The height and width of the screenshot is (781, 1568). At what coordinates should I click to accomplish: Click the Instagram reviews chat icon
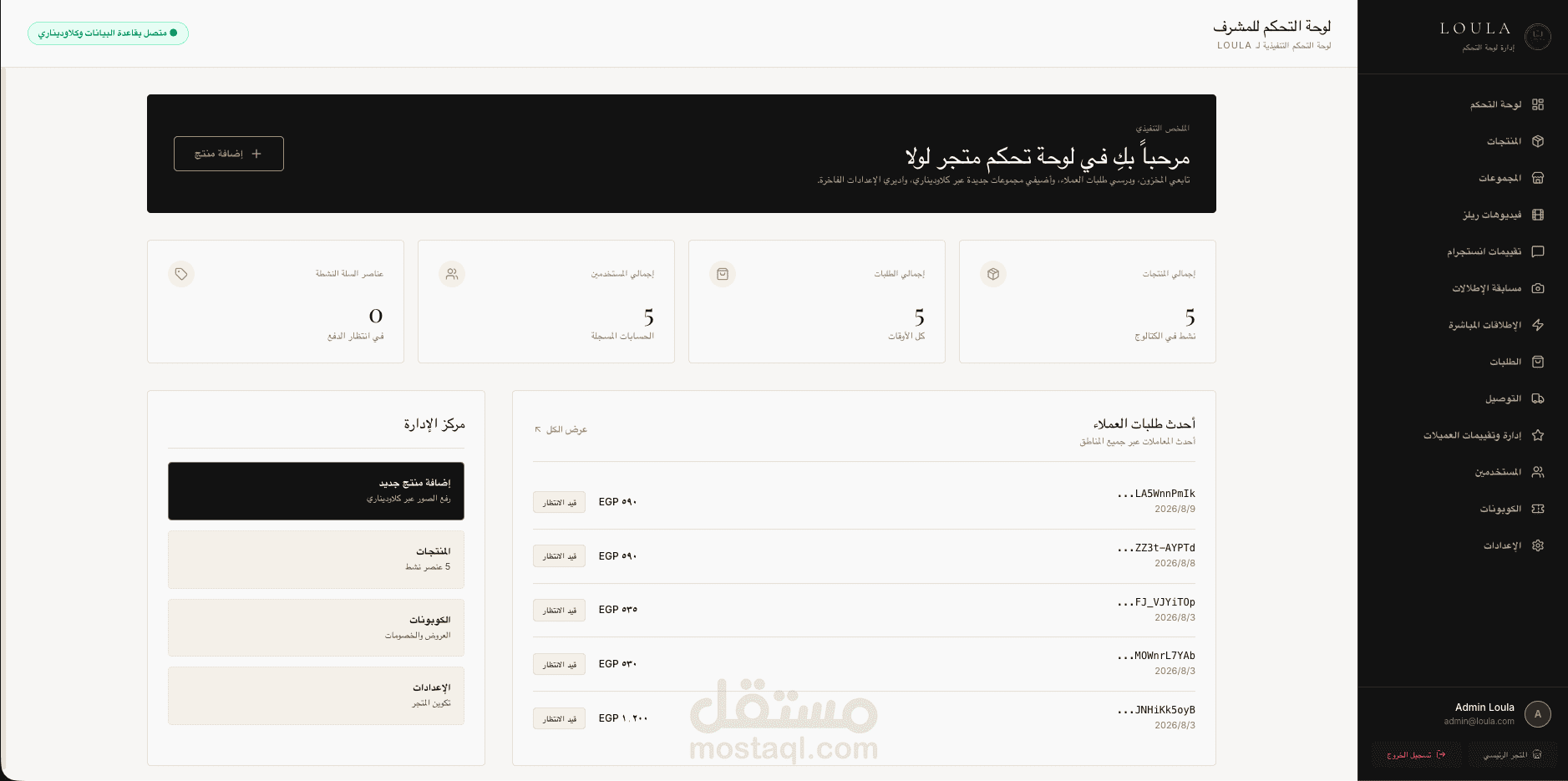pyautogui.click(x=1538, y=251)
